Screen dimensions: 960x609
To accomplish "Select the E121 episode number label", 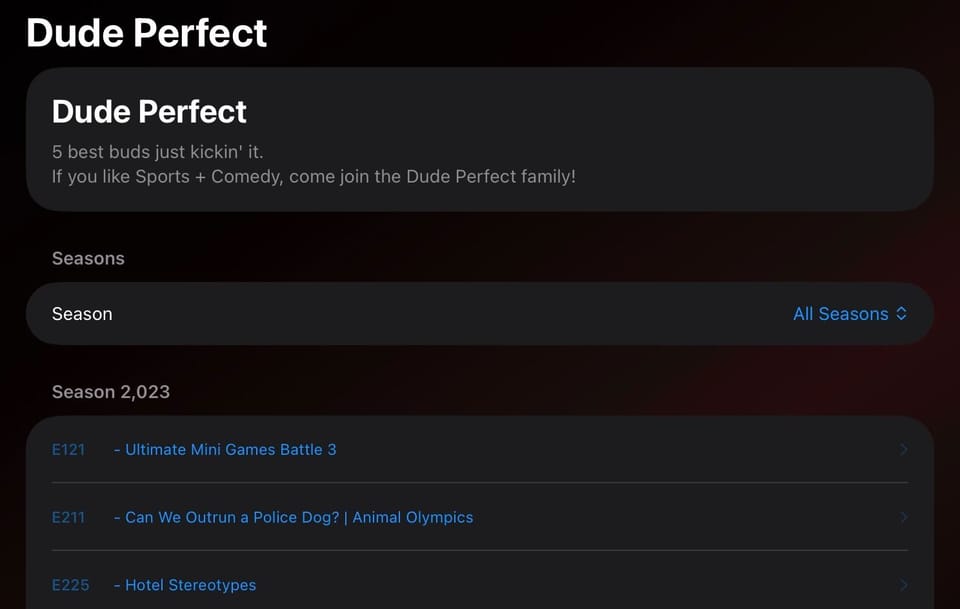I will [x=69, y=450].
